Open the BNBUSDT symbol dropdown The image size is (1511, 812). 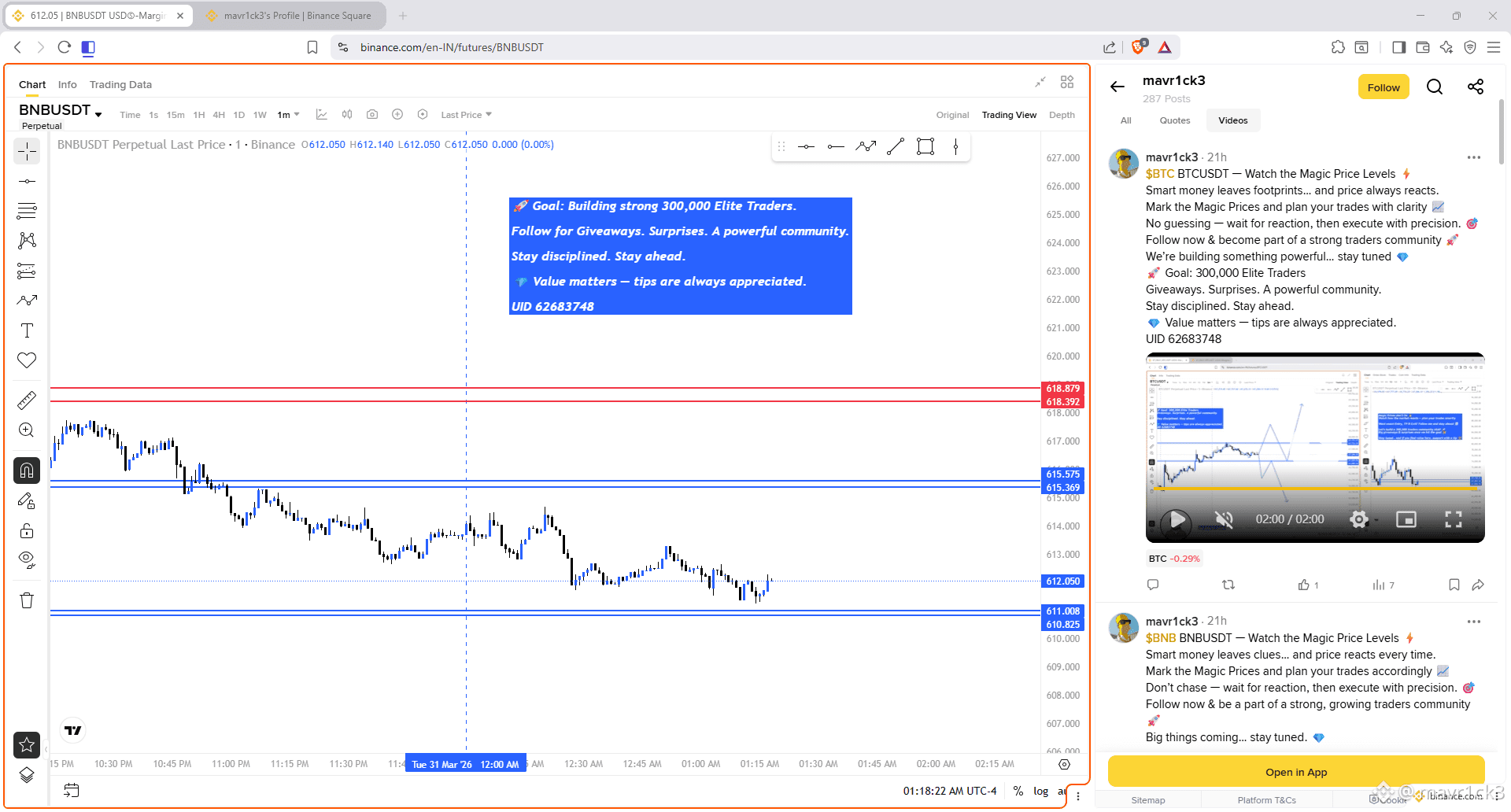point(98,114)
